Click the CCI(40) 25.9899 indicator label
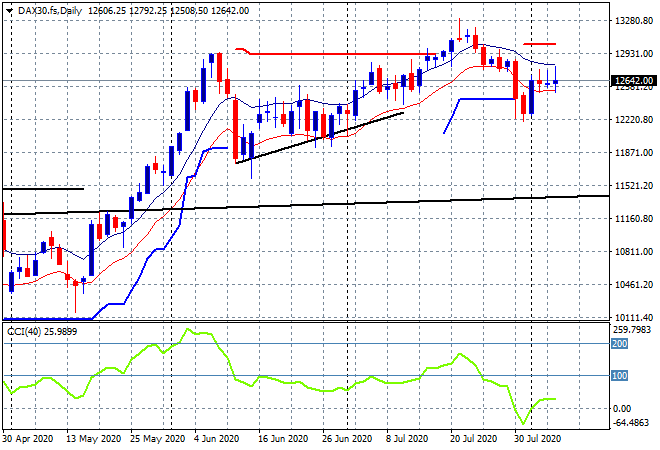This screenshot has height=450, width=660. (x=42, y=332)
